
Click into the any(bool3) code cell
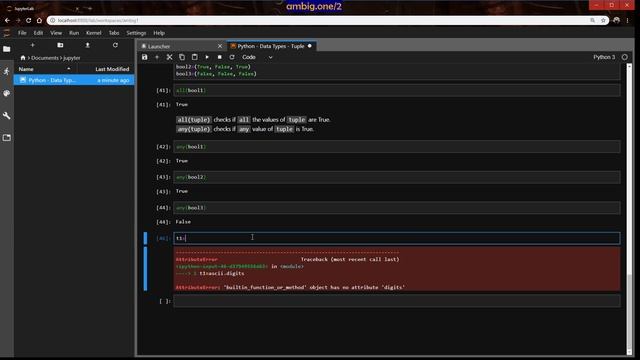point(397,208)
